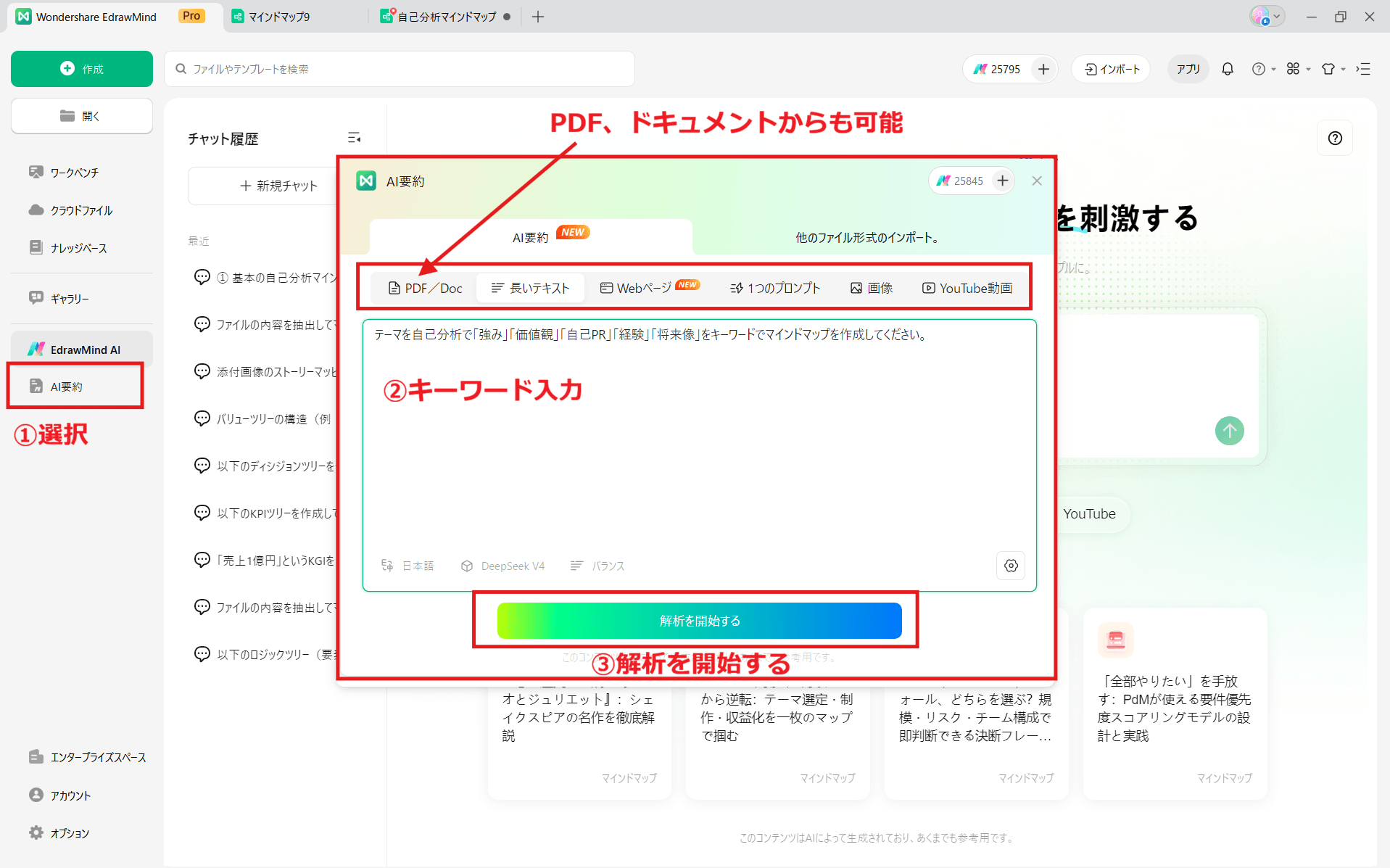Choose the YouTube動画 source option
Screen dimensions: 1390x868
coord(967,288)
